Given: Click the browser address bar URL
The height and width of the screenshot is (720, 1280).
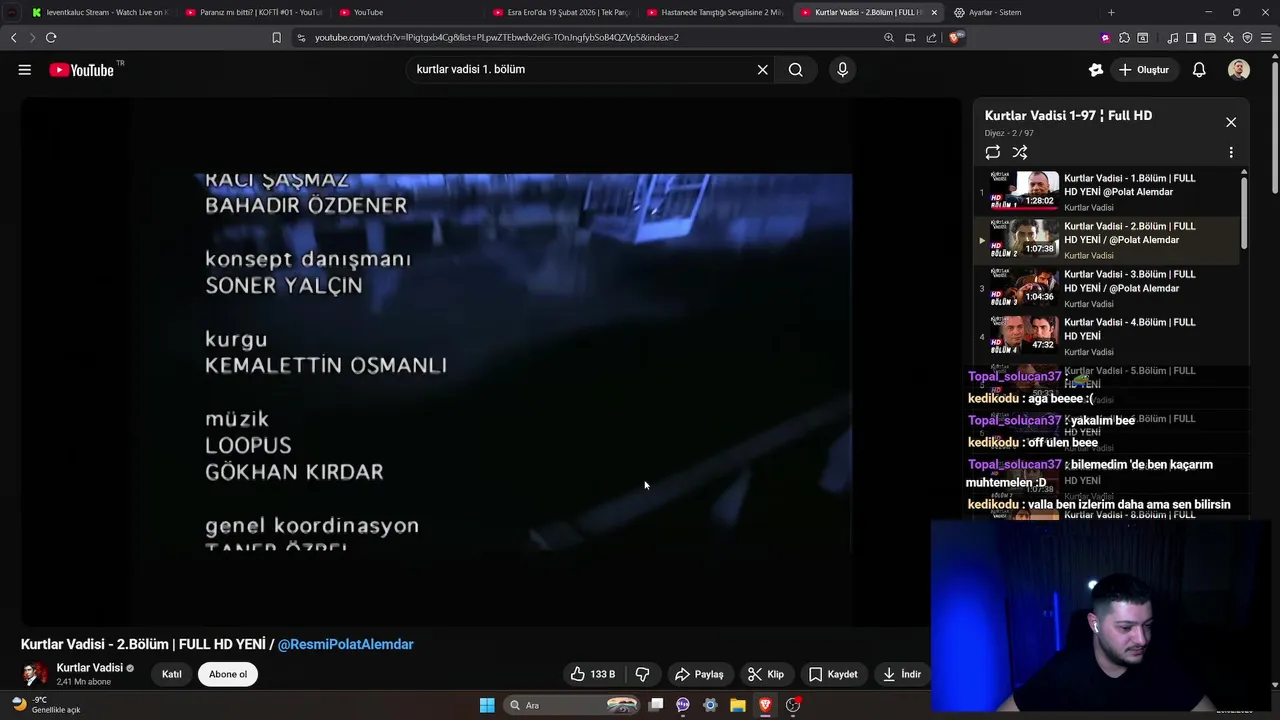Looking at the screenshot, I should coord(497,38).
